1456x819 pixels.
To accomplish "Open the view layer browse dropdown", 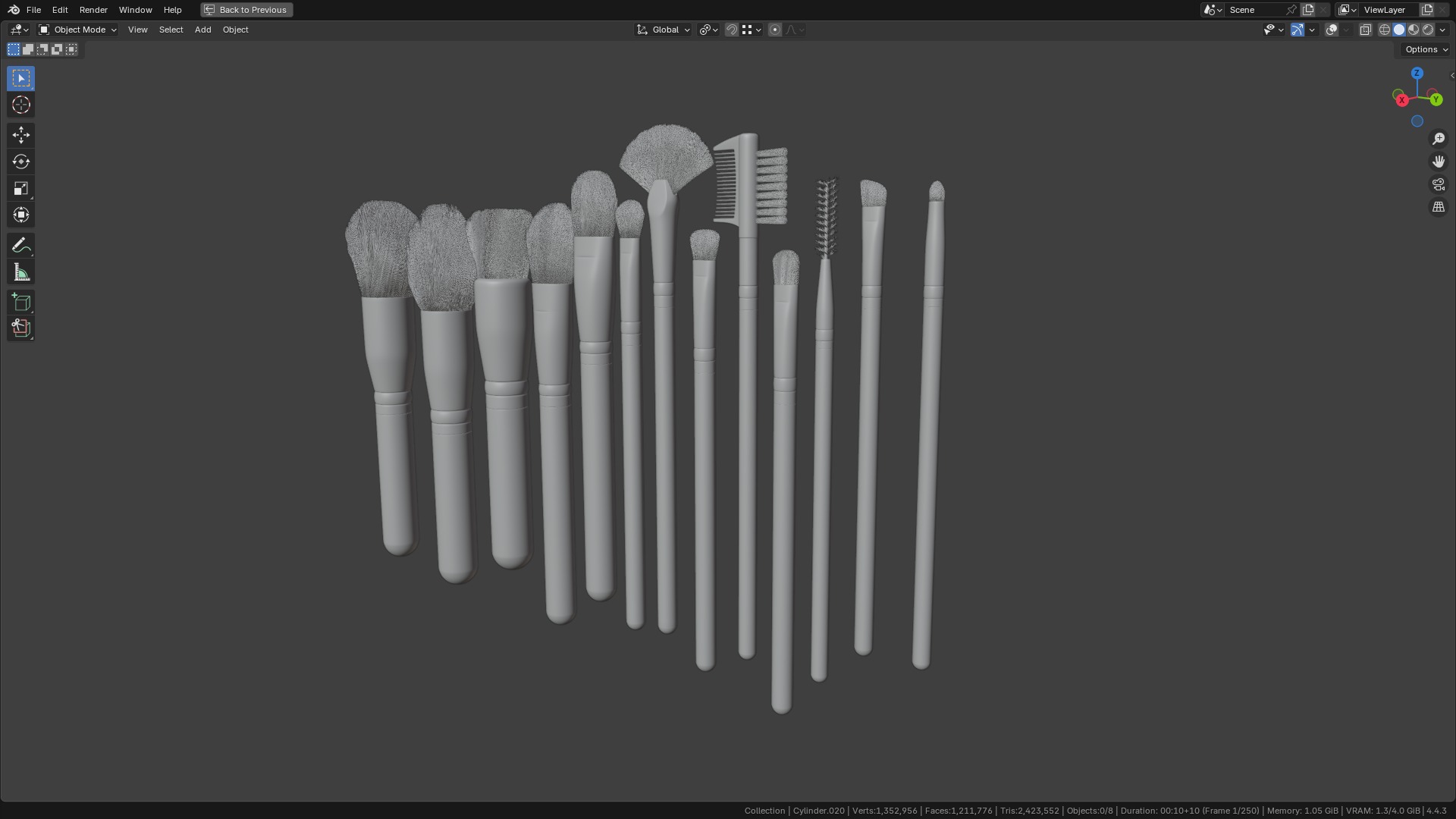I will click(x=1348, y=10).
